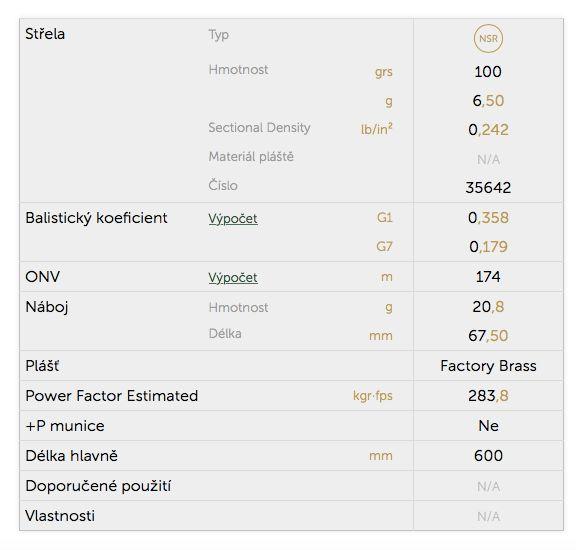This screenshot has height=550, width=576.
Task: Open Výpočet link for Balistický koeficient
Action: (x=233, y=218)
